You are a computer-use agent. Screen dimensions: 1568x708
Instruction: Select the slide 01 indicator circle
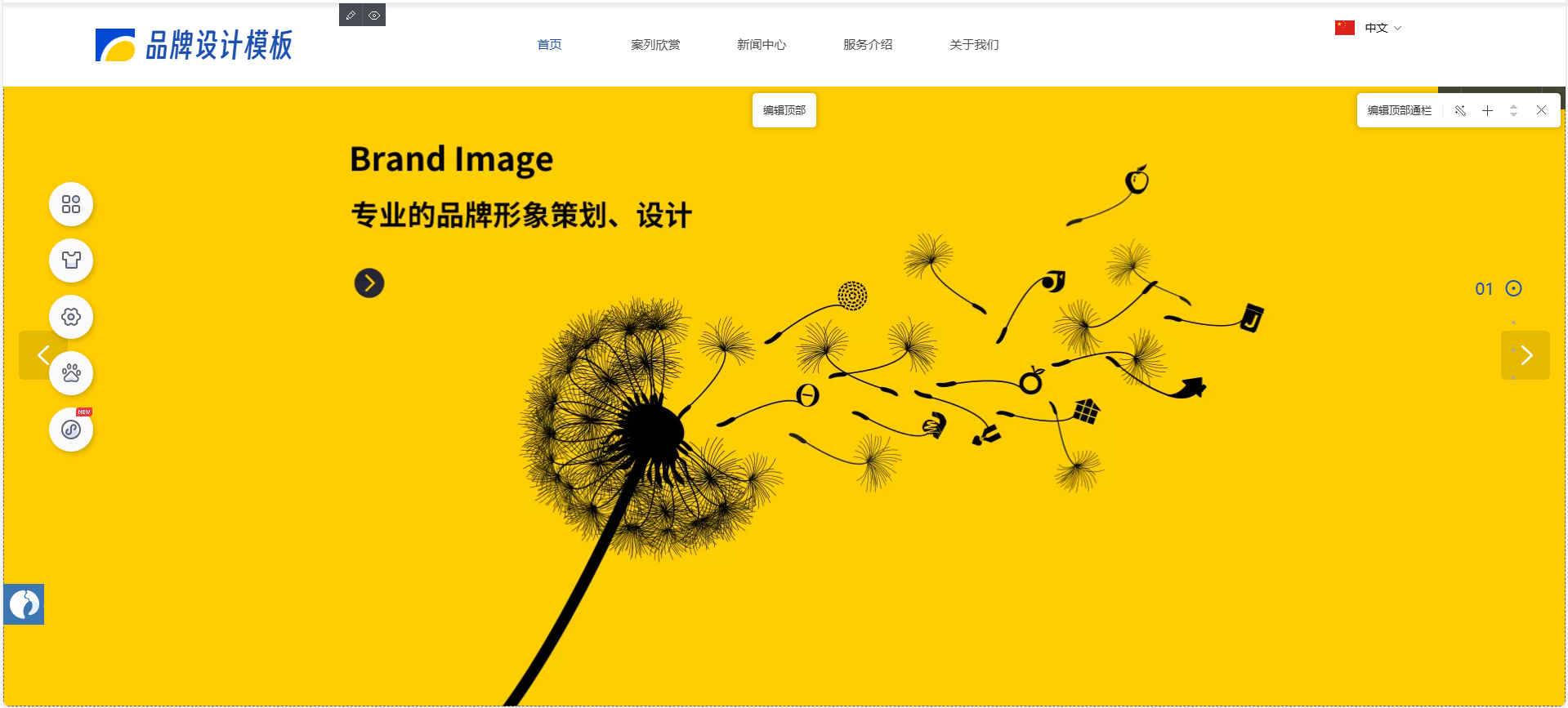[1514, 288]
